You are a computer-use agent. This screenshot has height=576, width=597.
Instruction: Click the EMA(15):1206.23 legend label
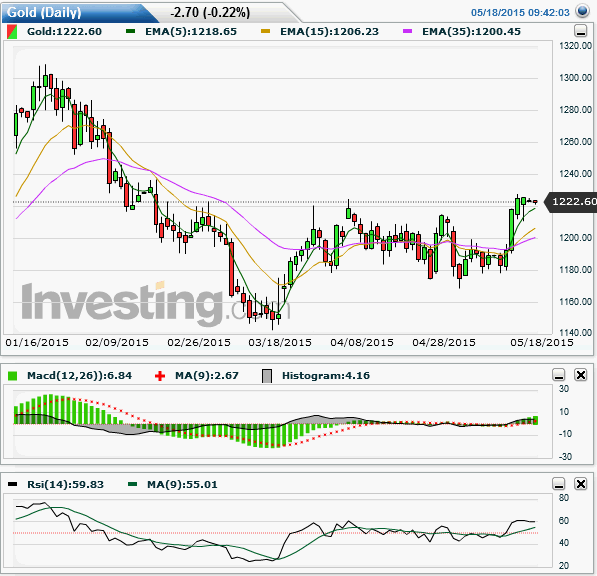(330, 32)
